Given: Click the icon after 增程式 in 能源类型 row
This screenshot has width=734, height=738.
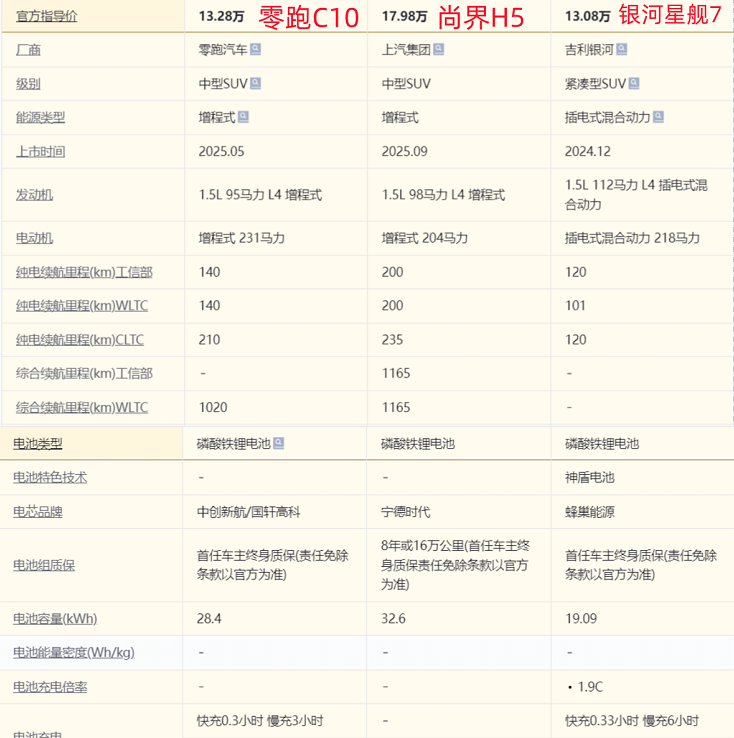Looking at the screenshot, I should pos(244,117).
